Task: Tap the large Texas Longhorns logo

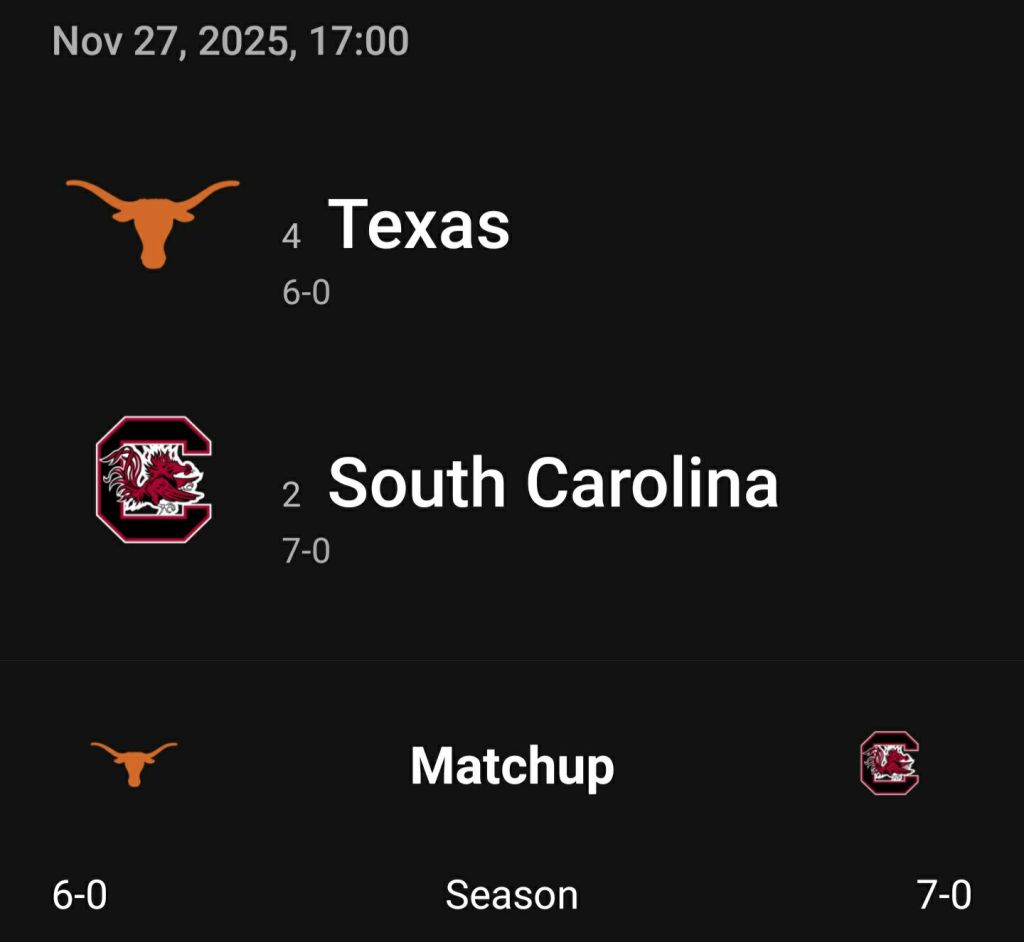Action: click(152, 221)
